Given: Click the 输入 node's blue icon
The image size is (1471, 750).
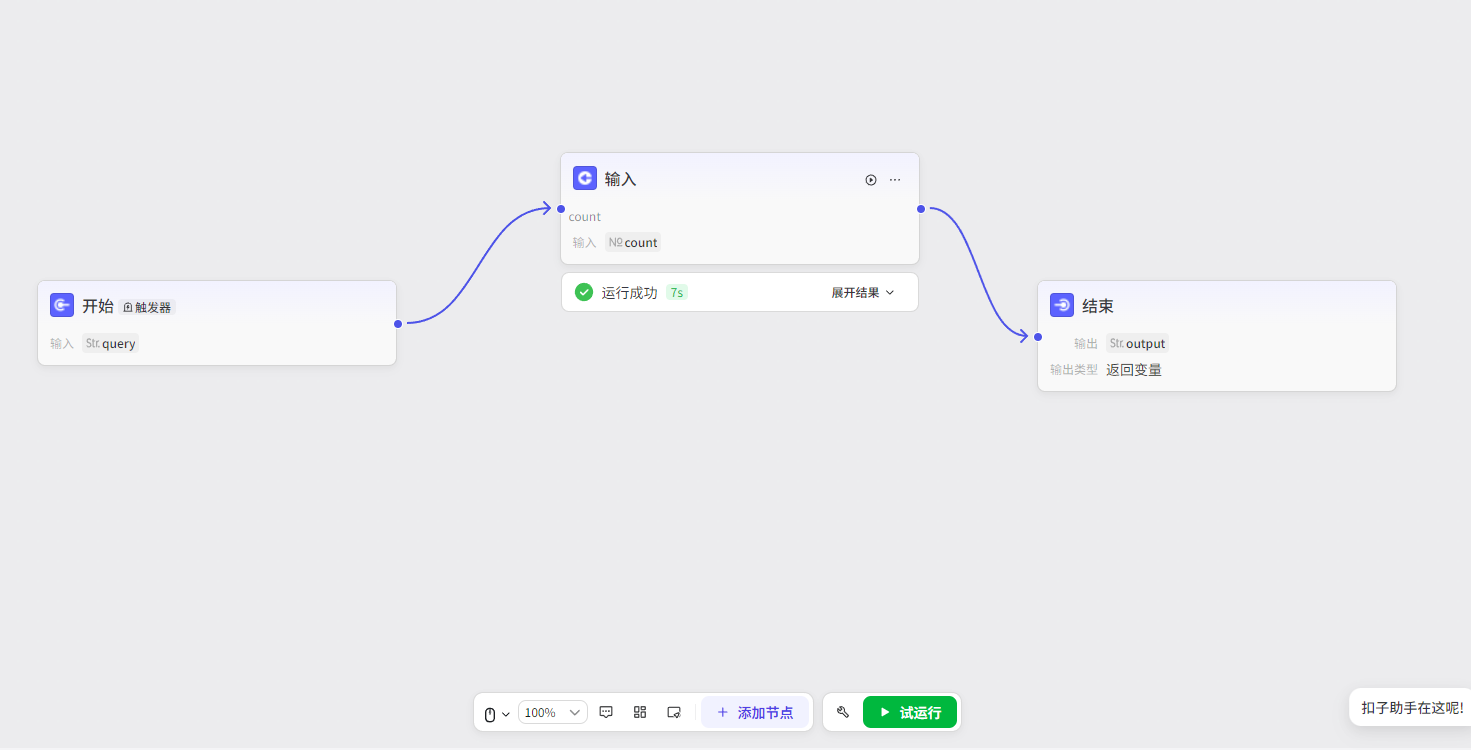Looking at the screenshot, I should pos(585,178).
